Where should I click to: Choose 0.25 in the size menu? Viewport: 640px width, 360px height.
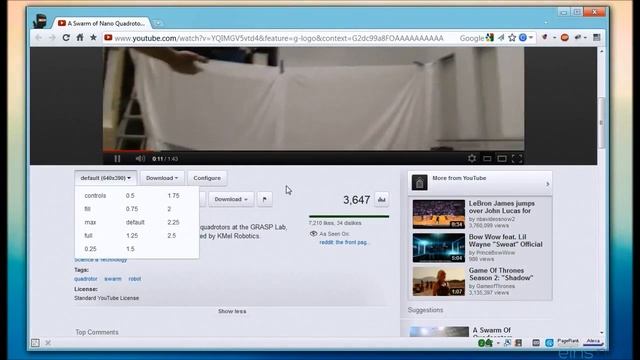pos(90,249)
